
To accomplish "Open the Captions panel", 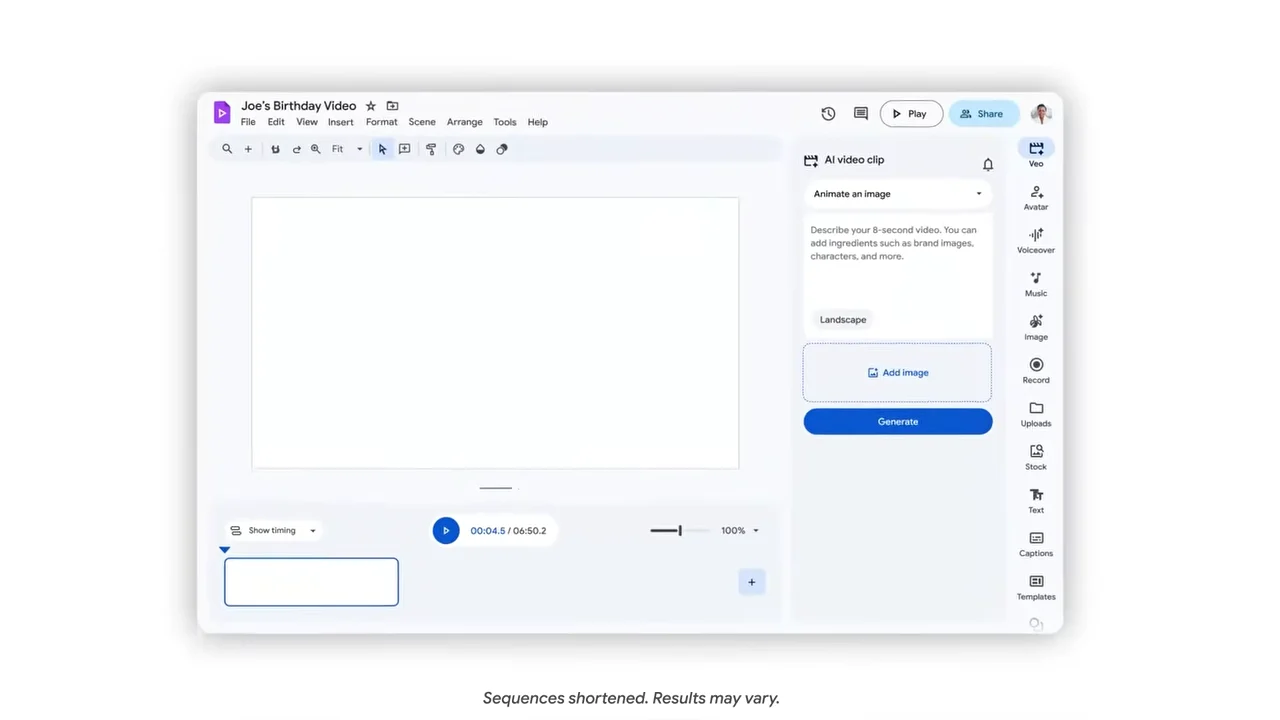I will [1036, 543].
